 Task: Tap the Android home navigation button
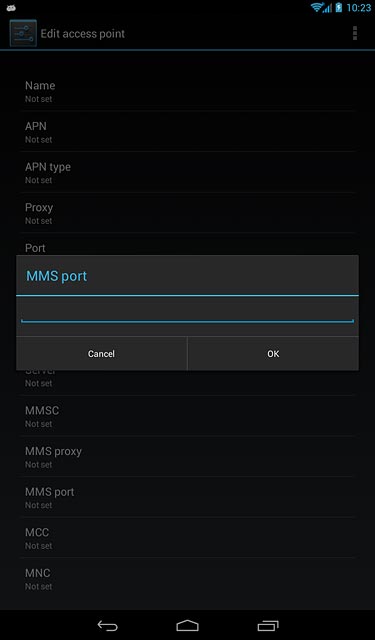[187, 625]
